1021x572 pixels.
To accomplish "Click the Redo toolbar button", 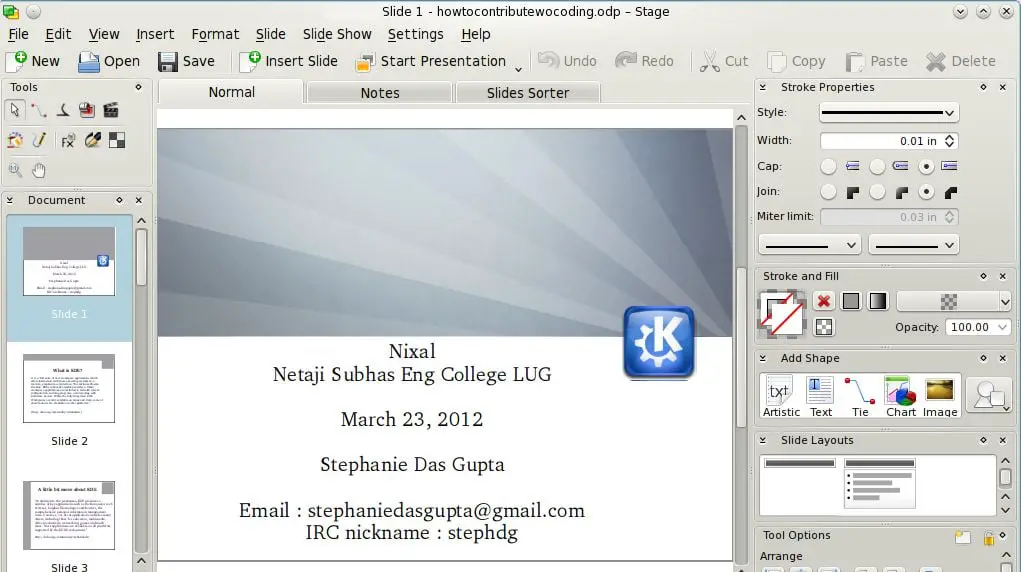I will point(645,61).
